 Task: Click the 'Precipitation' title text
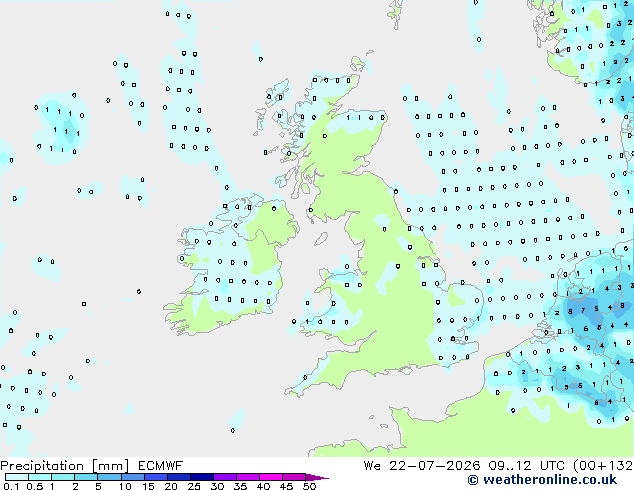pyautogui.click(x=42, y=466)
